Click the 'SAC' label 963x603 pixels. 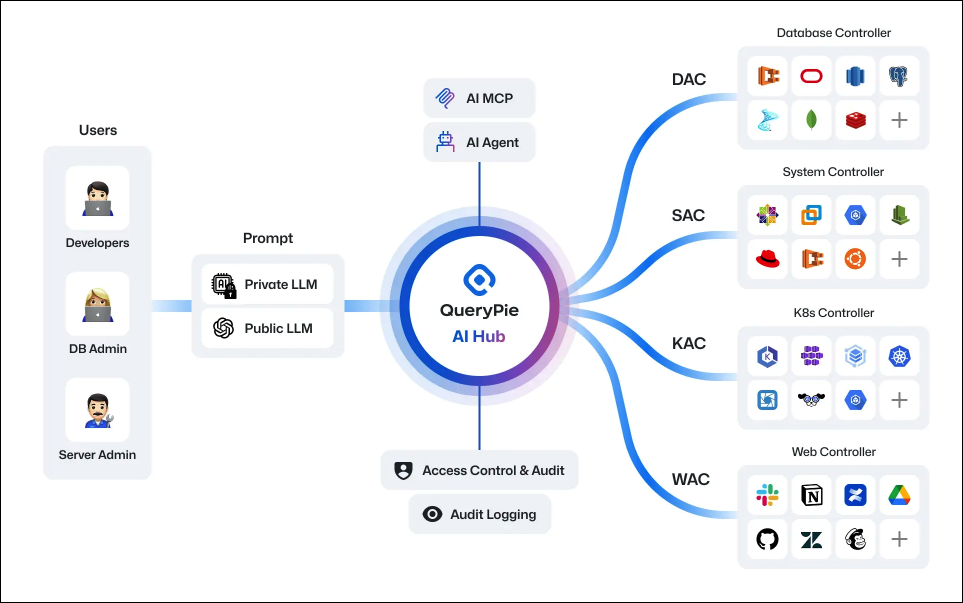coord(688,216)
